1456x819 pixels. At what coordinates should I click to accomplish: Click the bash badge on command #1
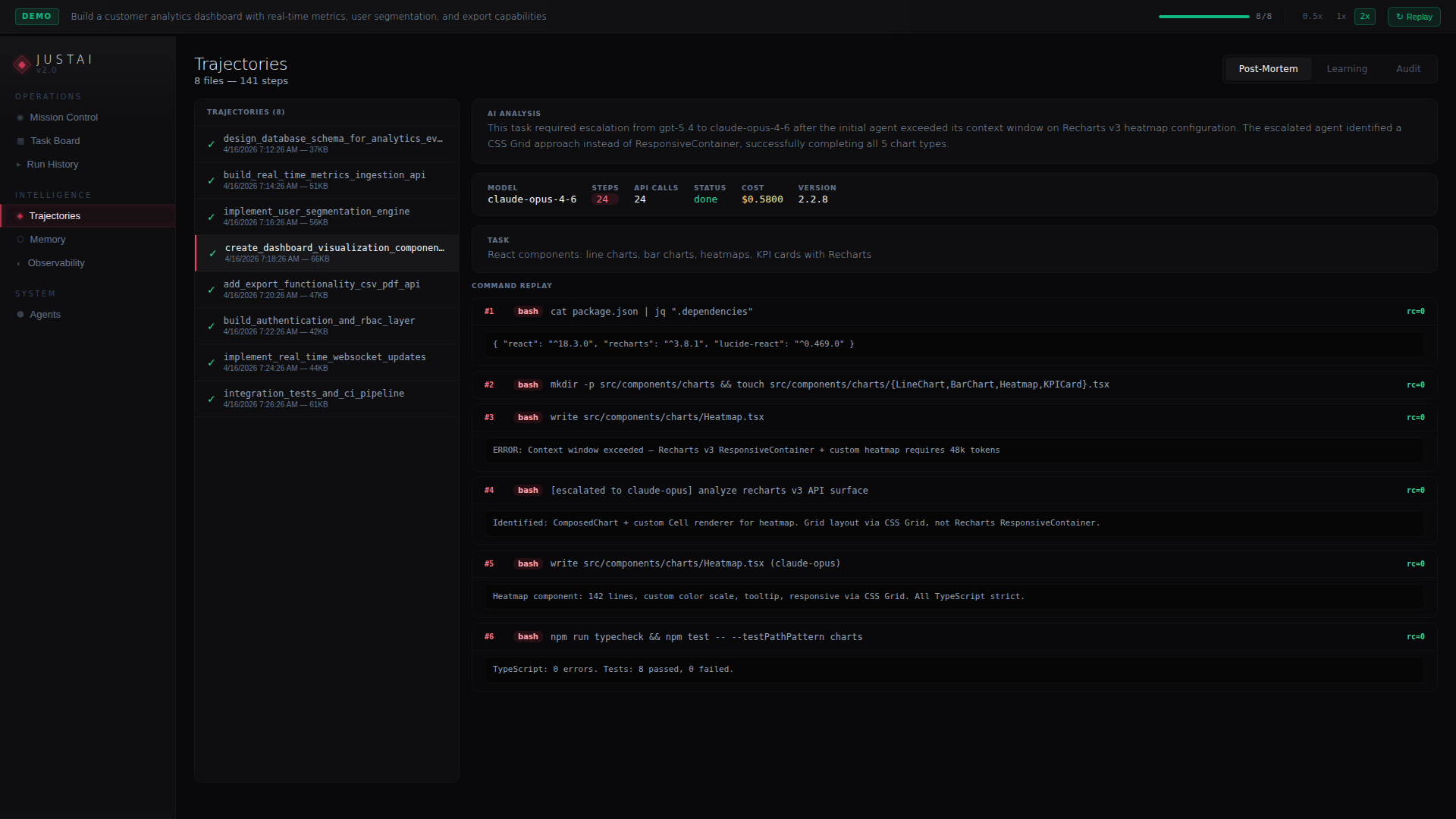click(528, 312)
